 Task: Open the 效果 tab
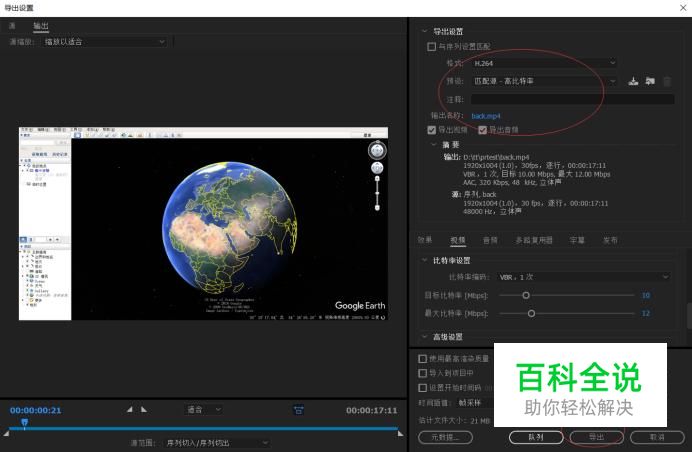[x=425, y=240]
